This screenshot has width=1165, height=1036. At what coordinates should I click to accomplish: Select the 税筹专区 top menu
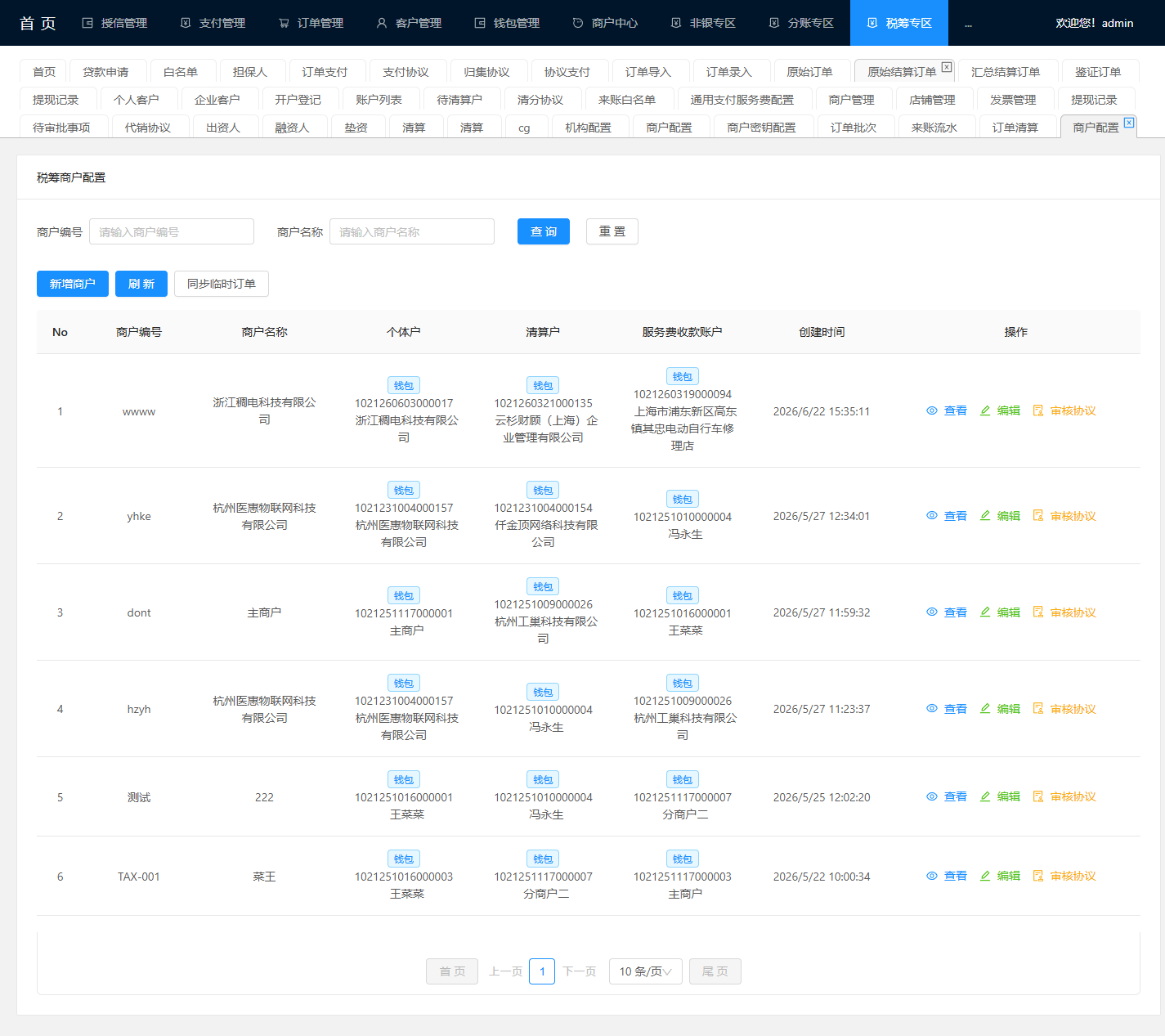899,23
